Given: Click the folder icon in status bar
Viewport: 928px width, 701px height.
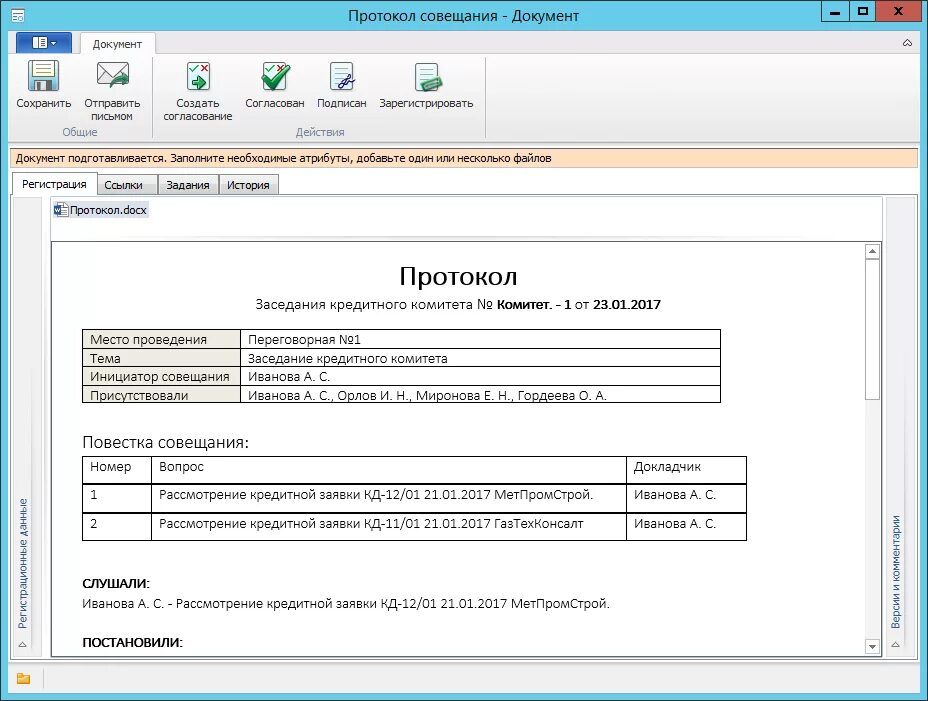Looking at the screenshot, I should (24, 679).
